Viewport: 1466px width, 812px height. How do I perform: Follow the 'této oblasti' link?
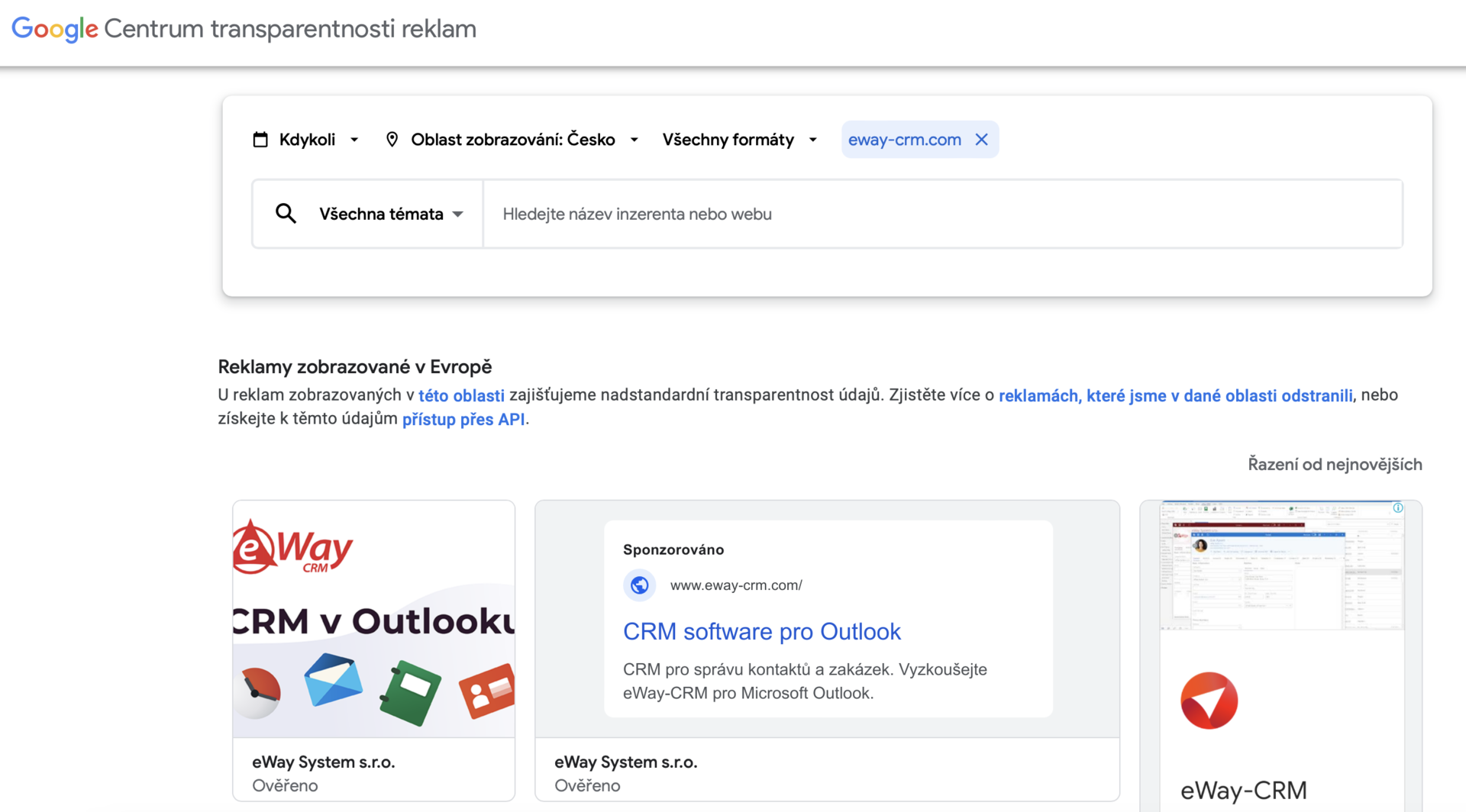461,395
